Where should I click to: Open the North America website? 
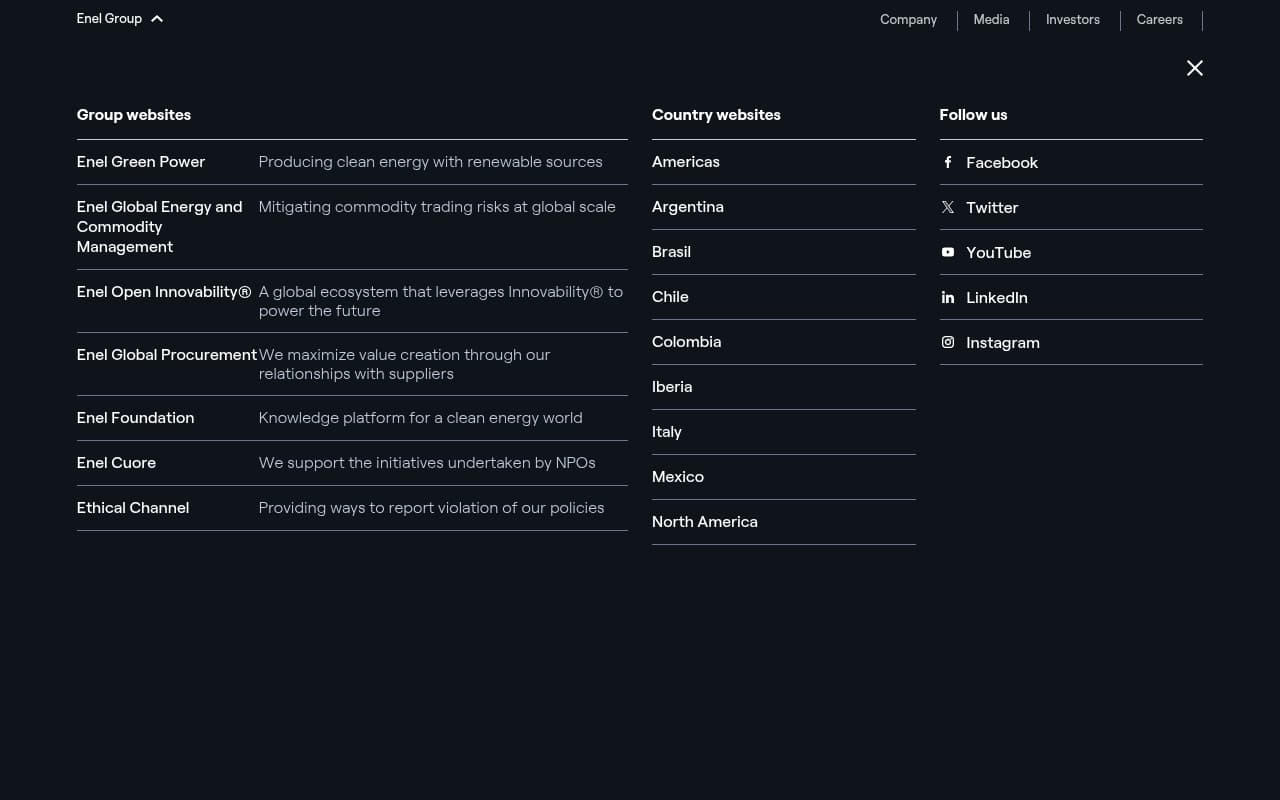[x=705, y=522]
